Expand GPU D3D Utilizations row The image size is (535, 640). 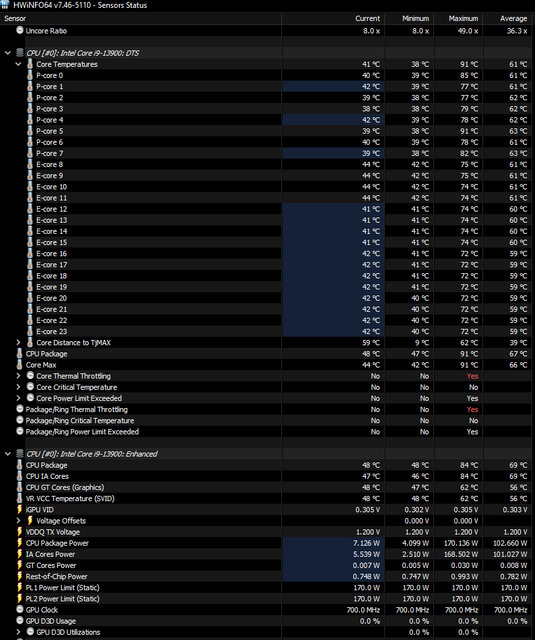coord(18,632)
